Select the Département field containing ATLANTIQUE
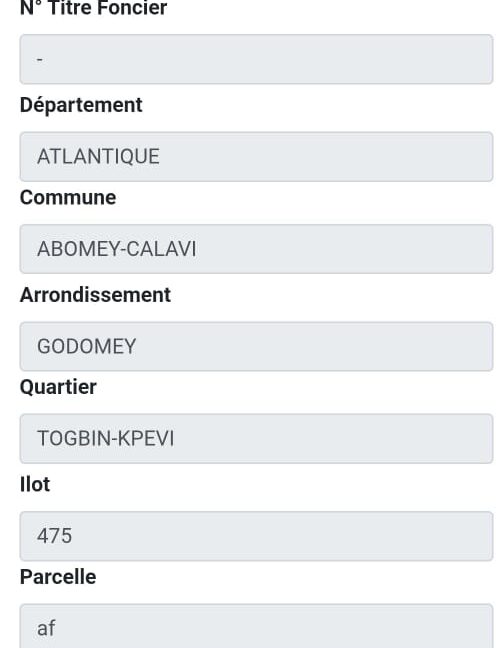This screenshot has width=499, height=648. [256, 157]
